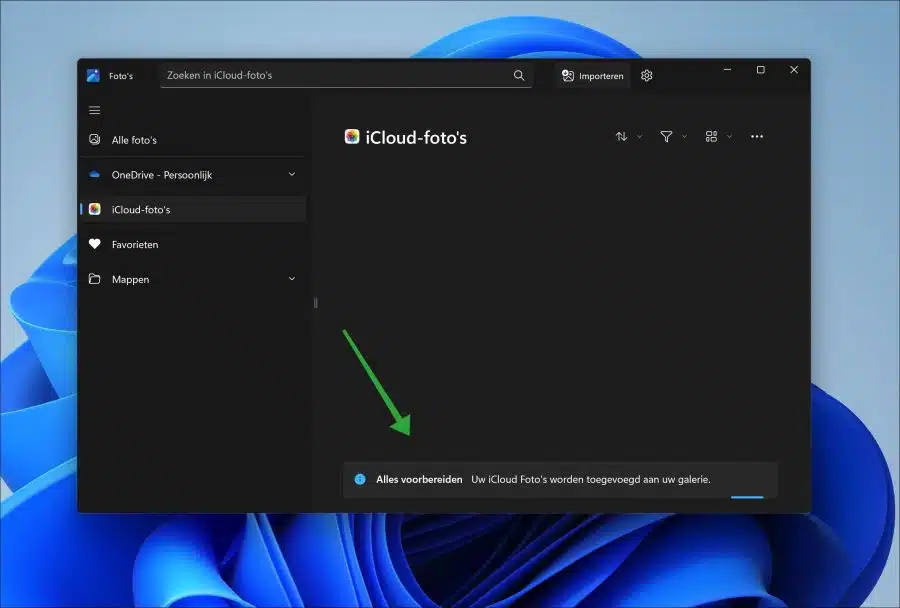Open settings via gear icon
This screenshot has width=900, height=608.
coord(647,76)
